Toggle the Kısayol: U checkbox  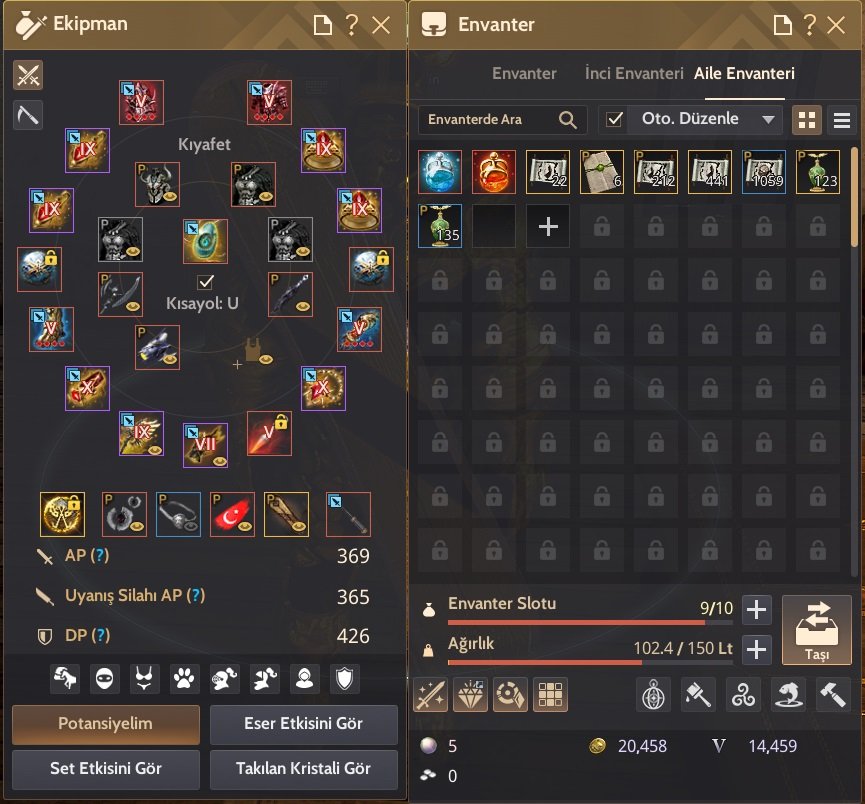(205, 282)
